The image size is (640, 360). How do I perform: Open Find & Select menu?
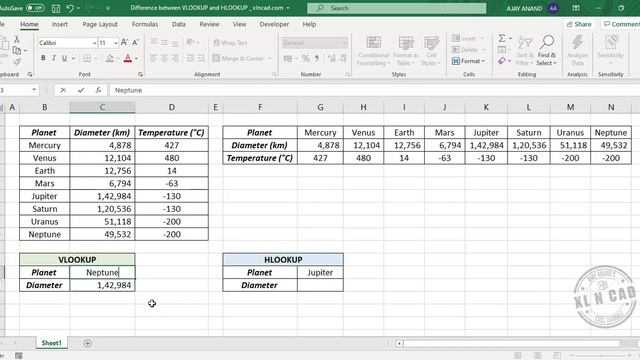(547, 51)
